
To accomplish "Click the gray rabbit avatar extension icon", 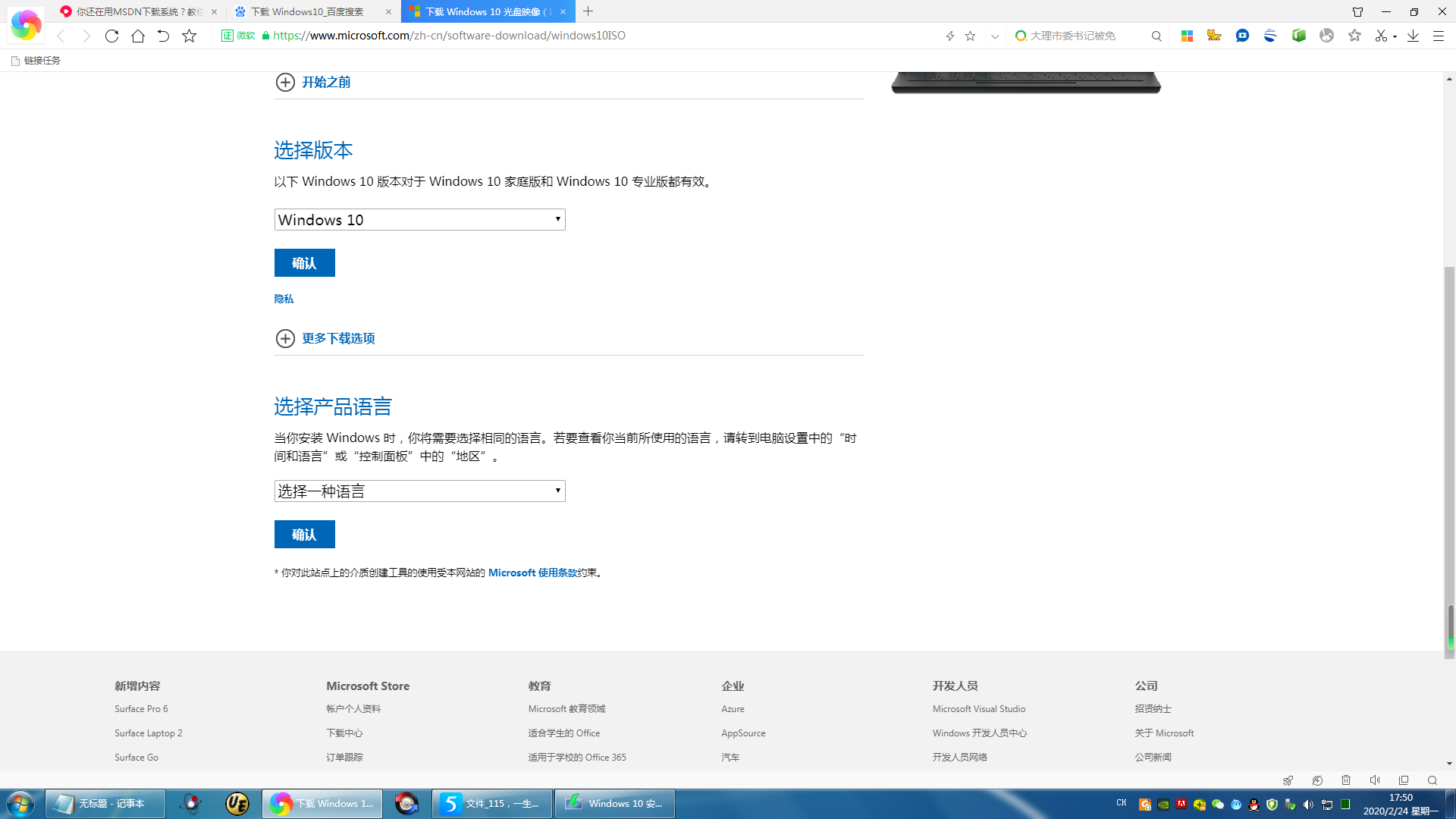I will coord(1326,36).
